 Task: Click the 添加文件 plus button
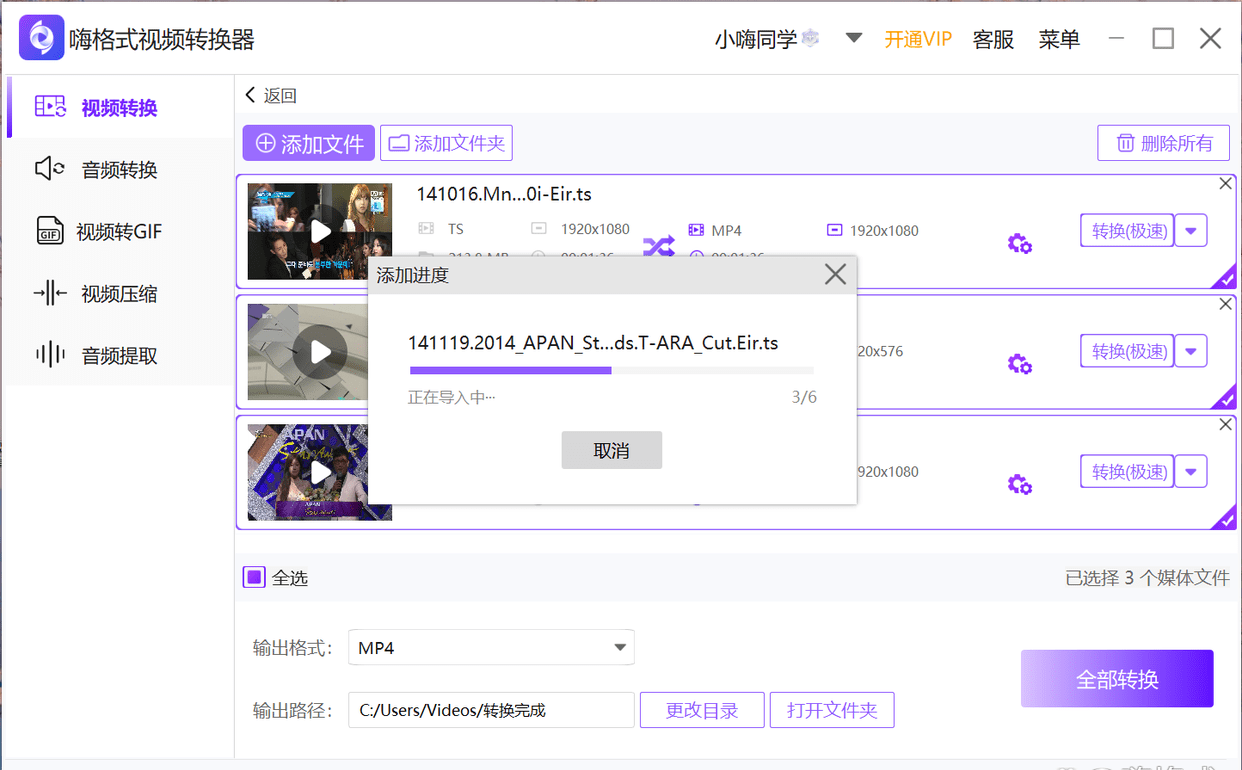tap(308, 142)
